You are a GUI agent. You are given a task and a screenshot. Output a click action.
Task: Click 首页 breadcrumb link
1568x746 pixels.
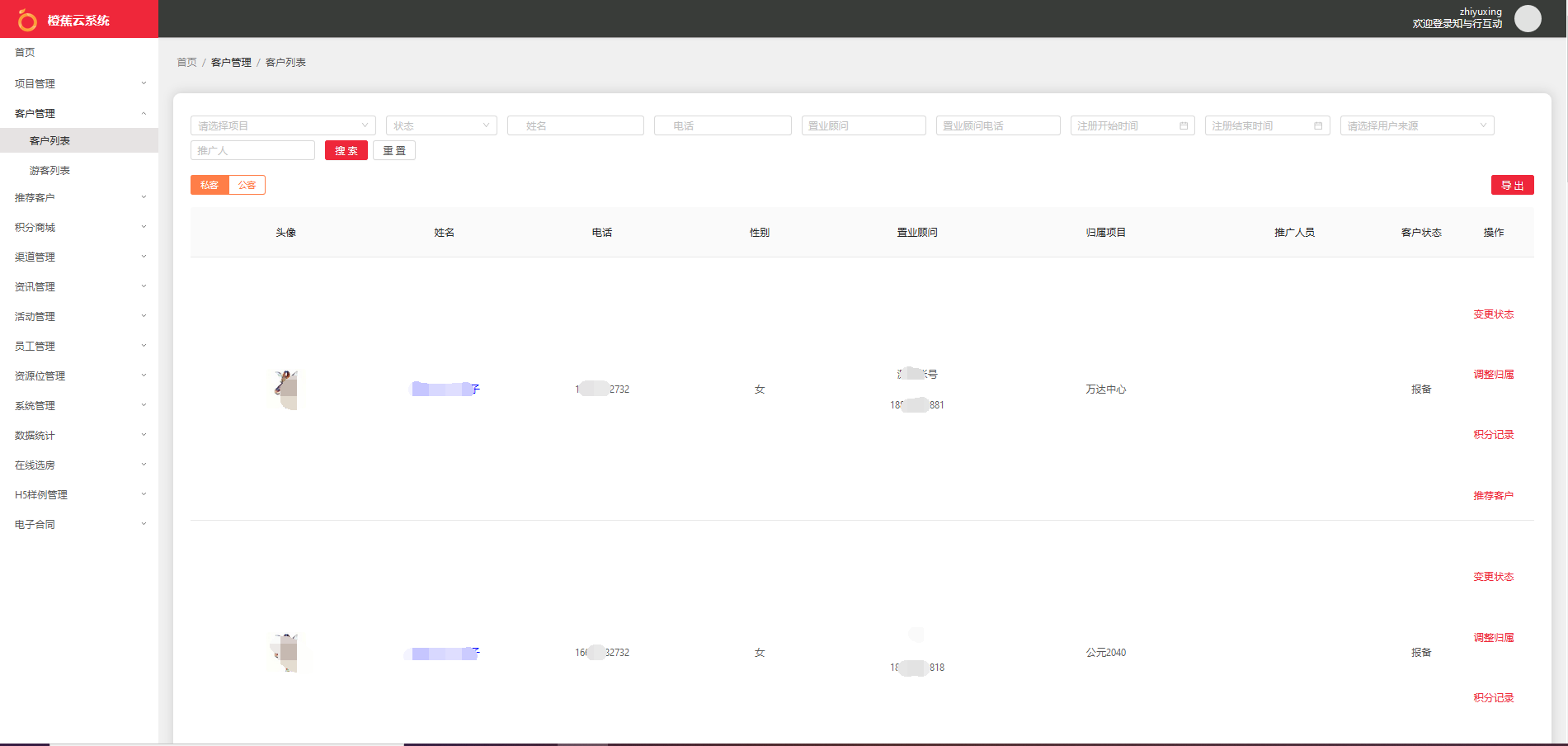point(187,63)
